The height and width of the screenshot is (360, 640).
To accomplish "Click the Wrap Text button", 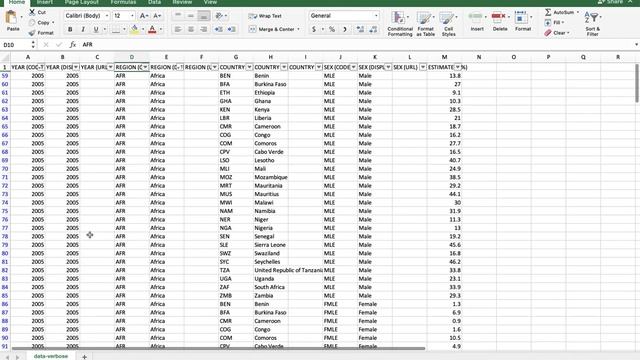I will pyautogui.click(x=265, y=16).
